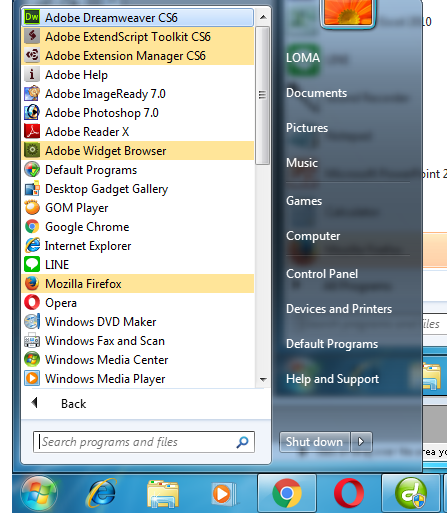This screenshot has height=513, width=447.
Task: Open Music library
Action: pos(302,163)
